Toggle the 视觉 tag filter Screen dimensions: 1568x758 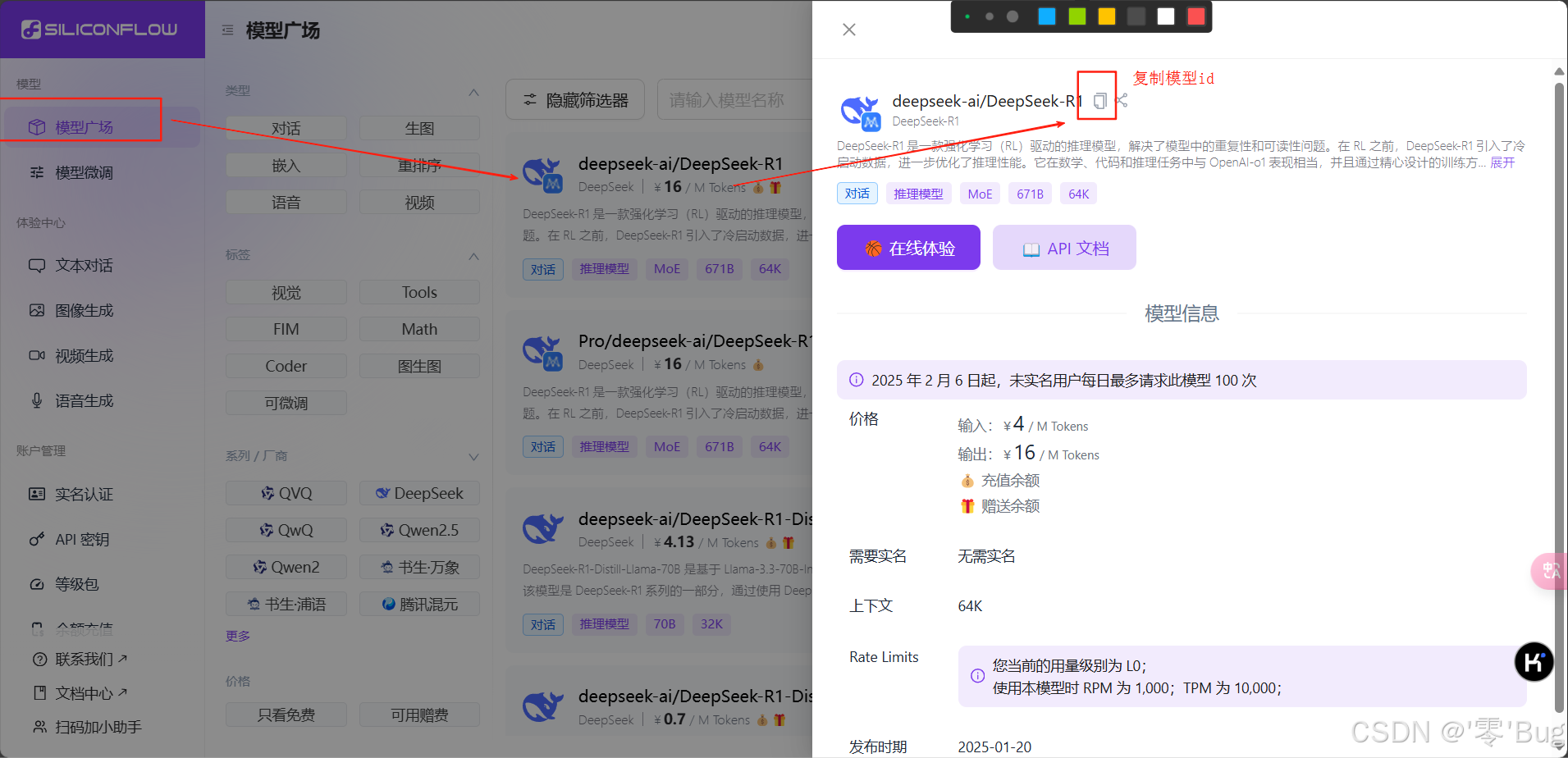pos(286,293)
